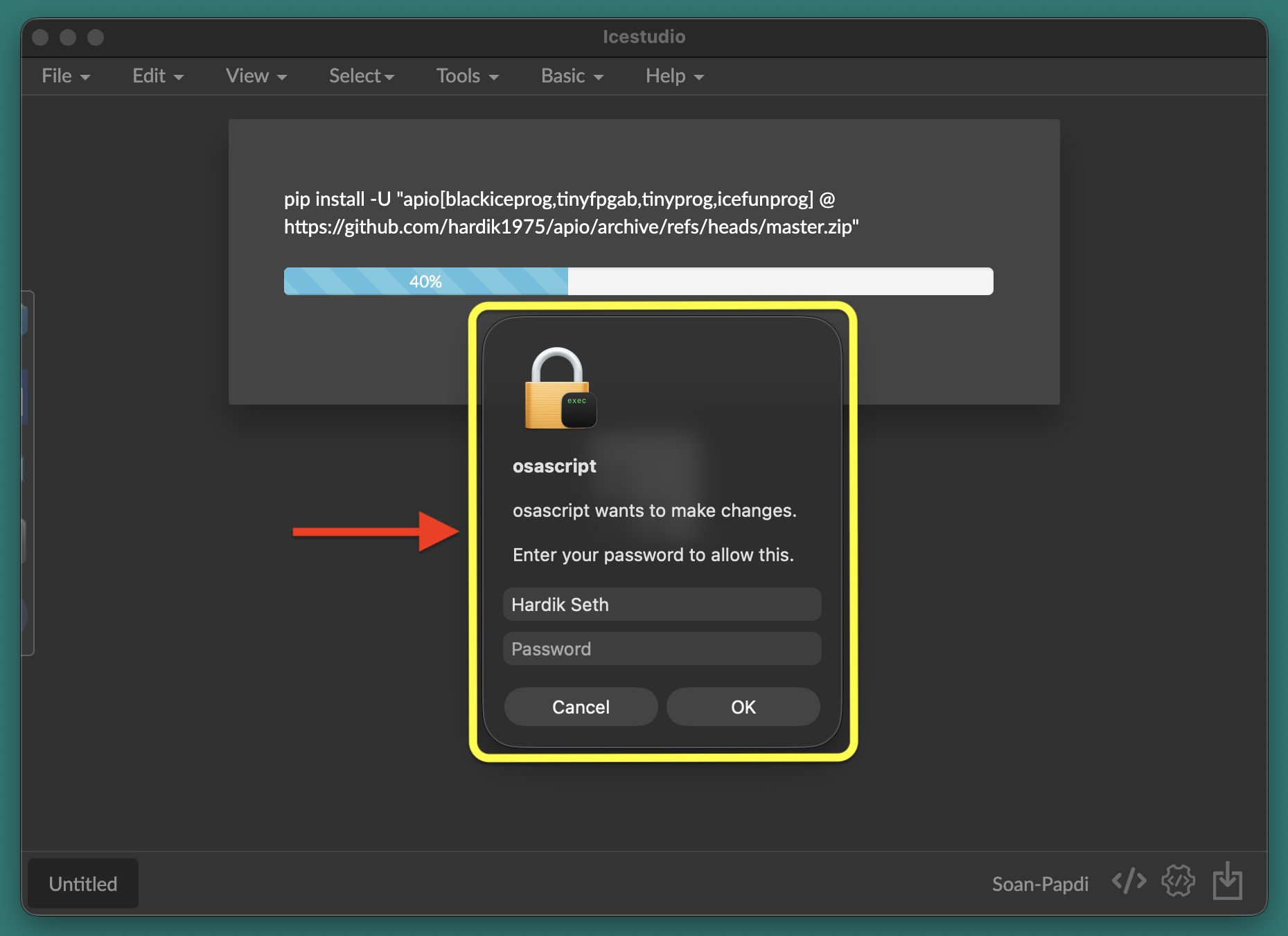This screenshot has height=936, width=1288.
Task: Click the osascript title text
Action: [554, 466]
